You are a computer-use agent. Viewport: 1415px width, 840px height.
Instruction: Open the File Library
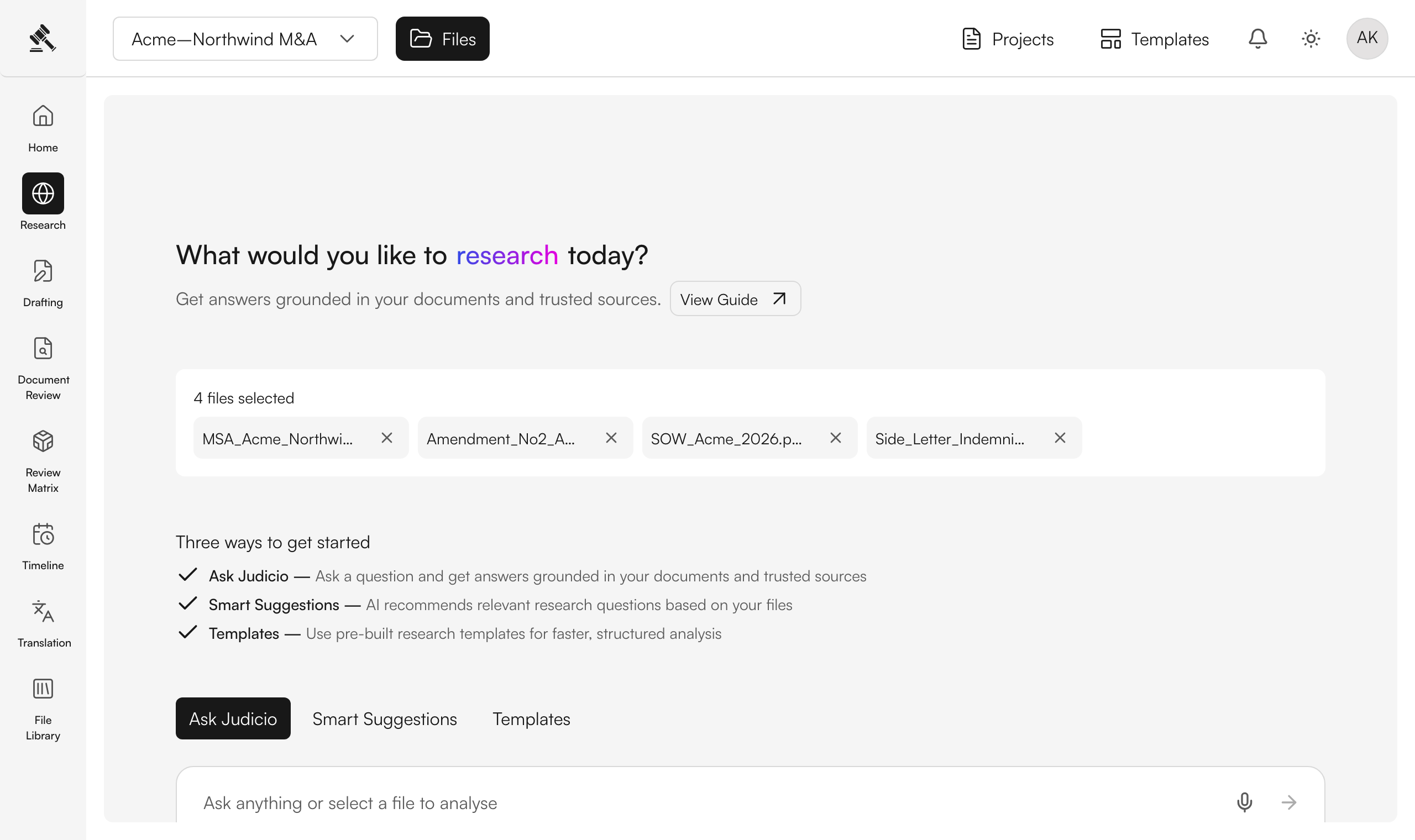tap(43, 709)
